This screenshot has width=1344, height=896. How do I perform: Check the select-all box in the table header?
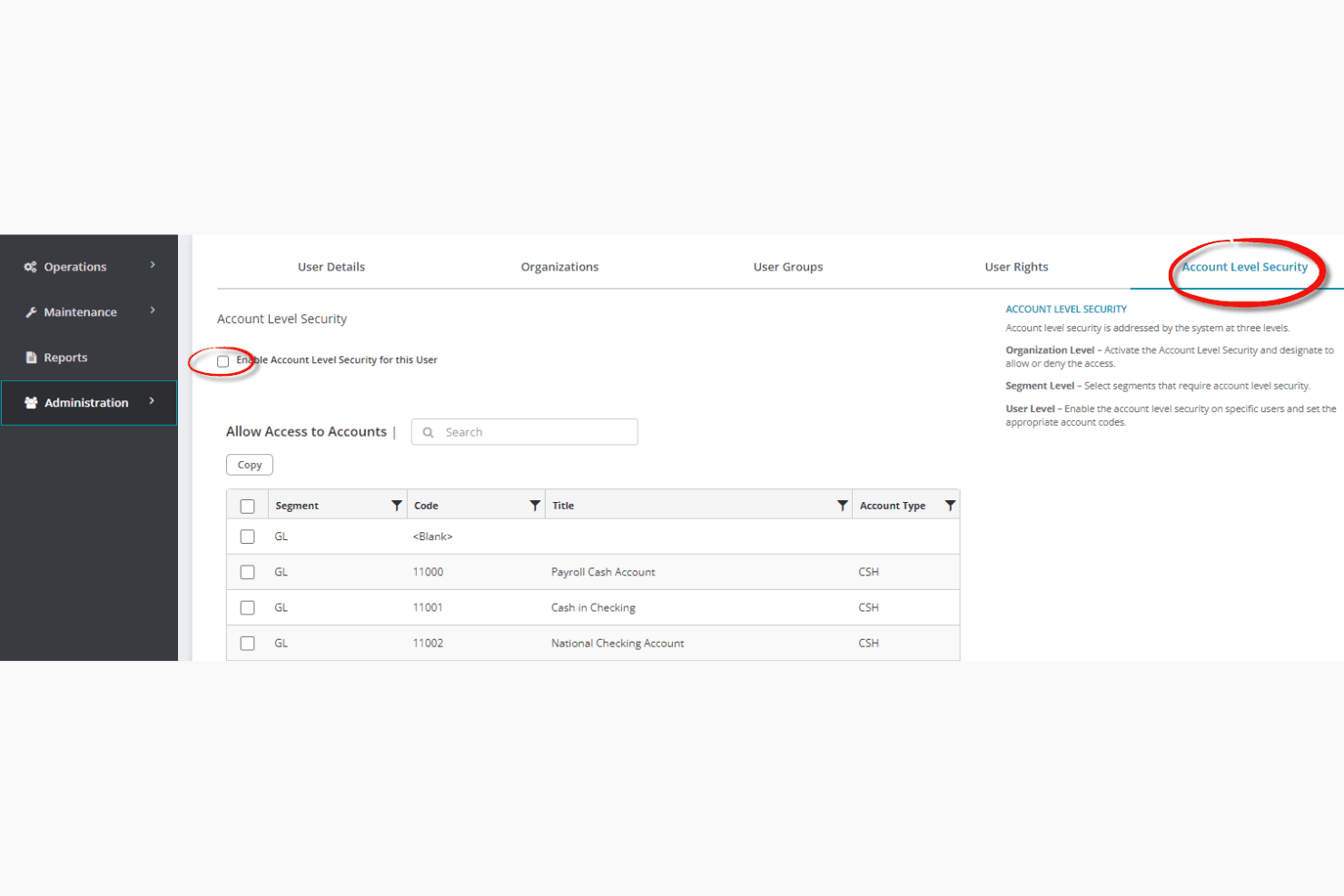click(247, 507)
